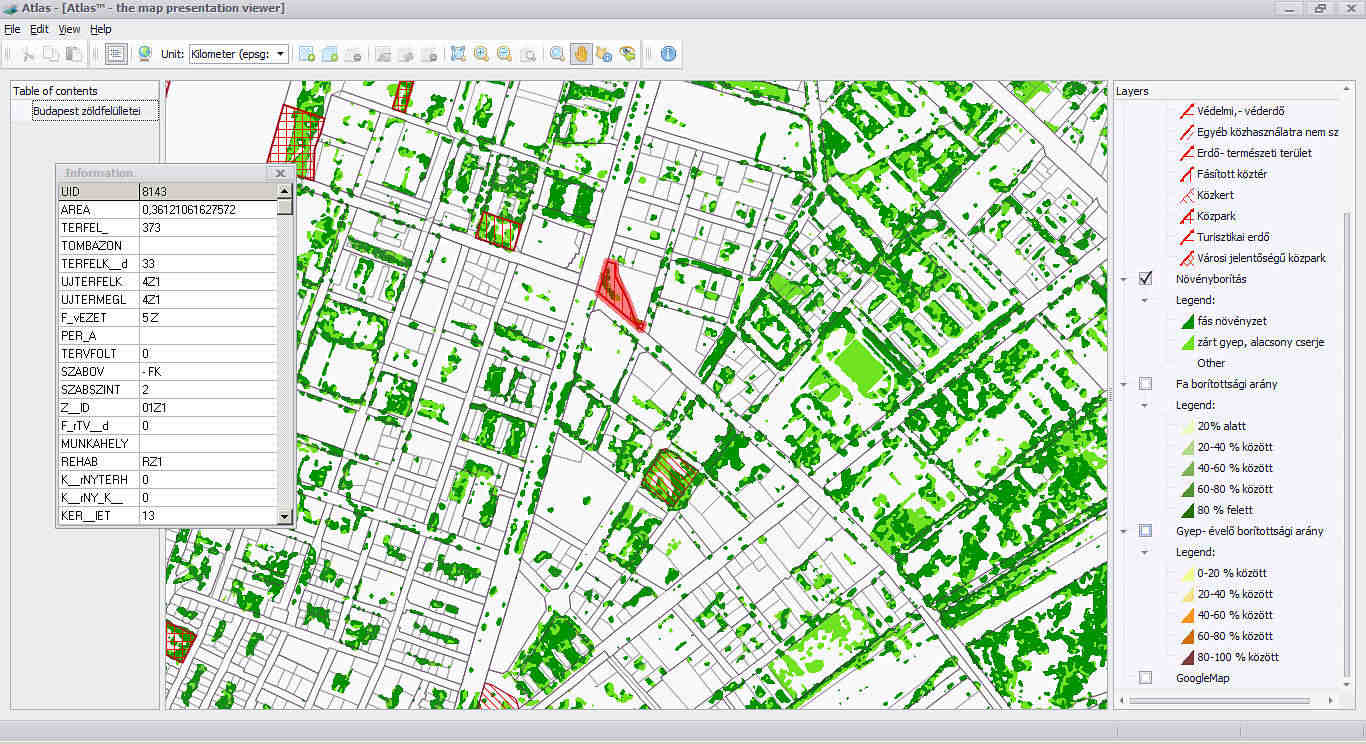Open the Unit dropdown
Viewport: 1366px width, 744px height.
point(281,54)
